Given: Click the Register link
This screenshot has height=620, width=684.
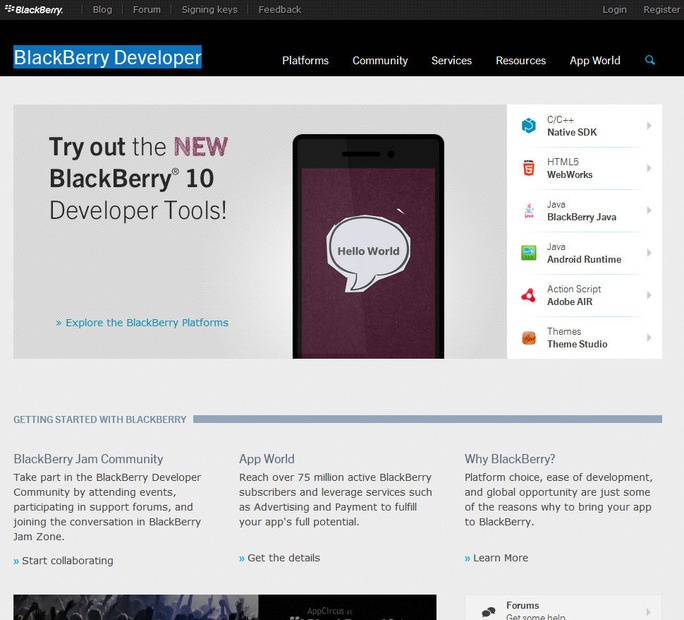Looking at the screenshot, I should (661, 9).
